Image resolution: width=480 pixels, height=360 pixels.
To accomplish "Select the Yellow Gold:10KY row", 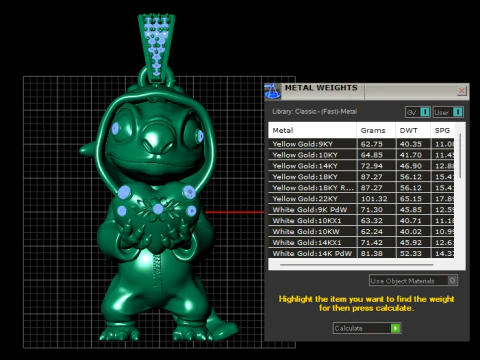I will (361, 155).
